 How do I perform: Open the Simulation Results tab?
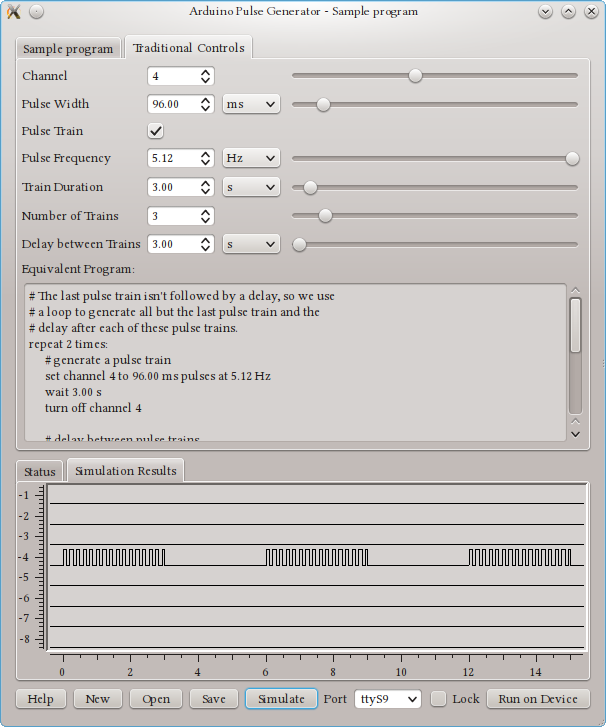coord(126,471)
